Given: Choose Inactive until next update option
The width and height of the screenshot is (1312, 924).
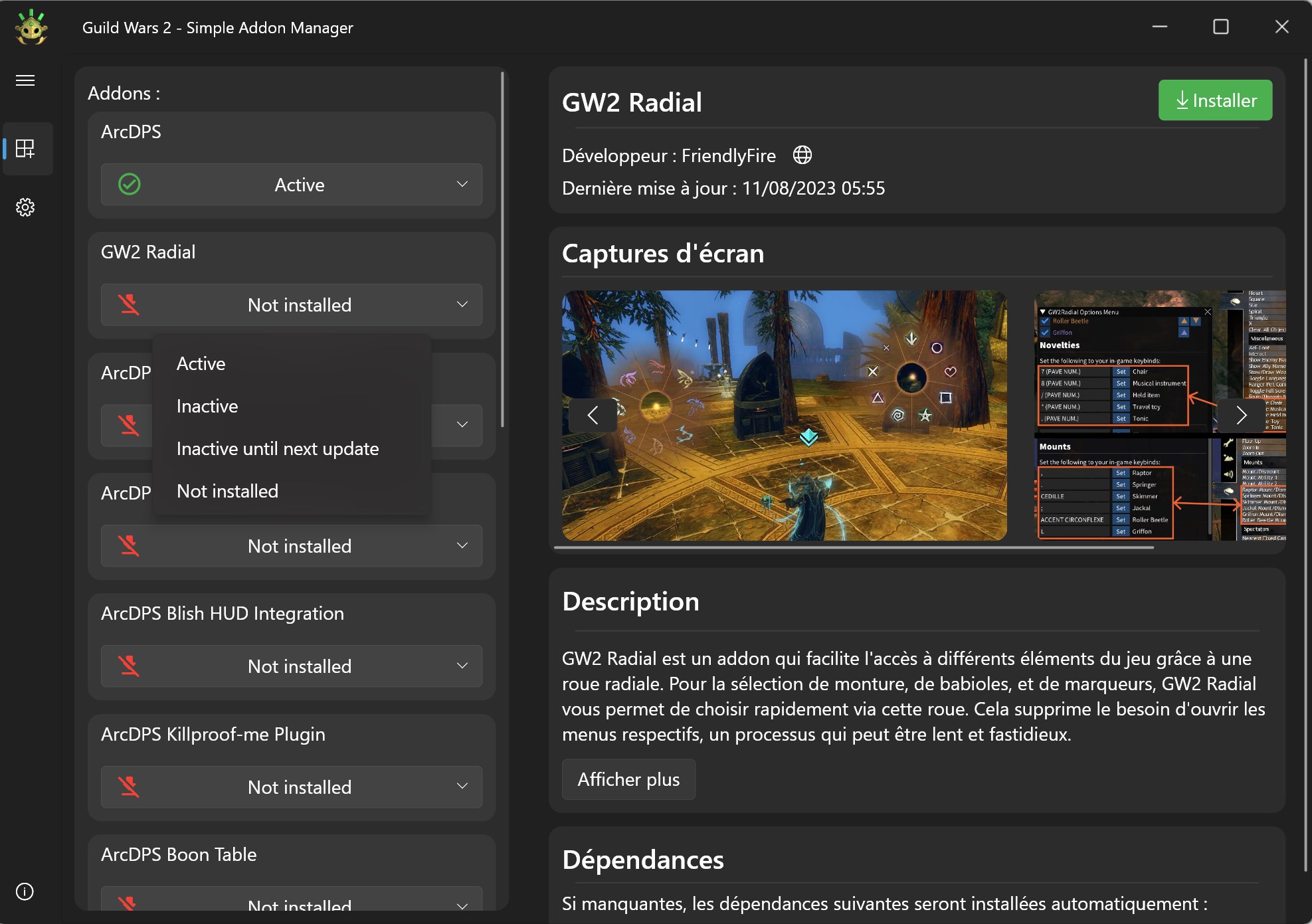Looking at the screenshot, I should [278, 449].
